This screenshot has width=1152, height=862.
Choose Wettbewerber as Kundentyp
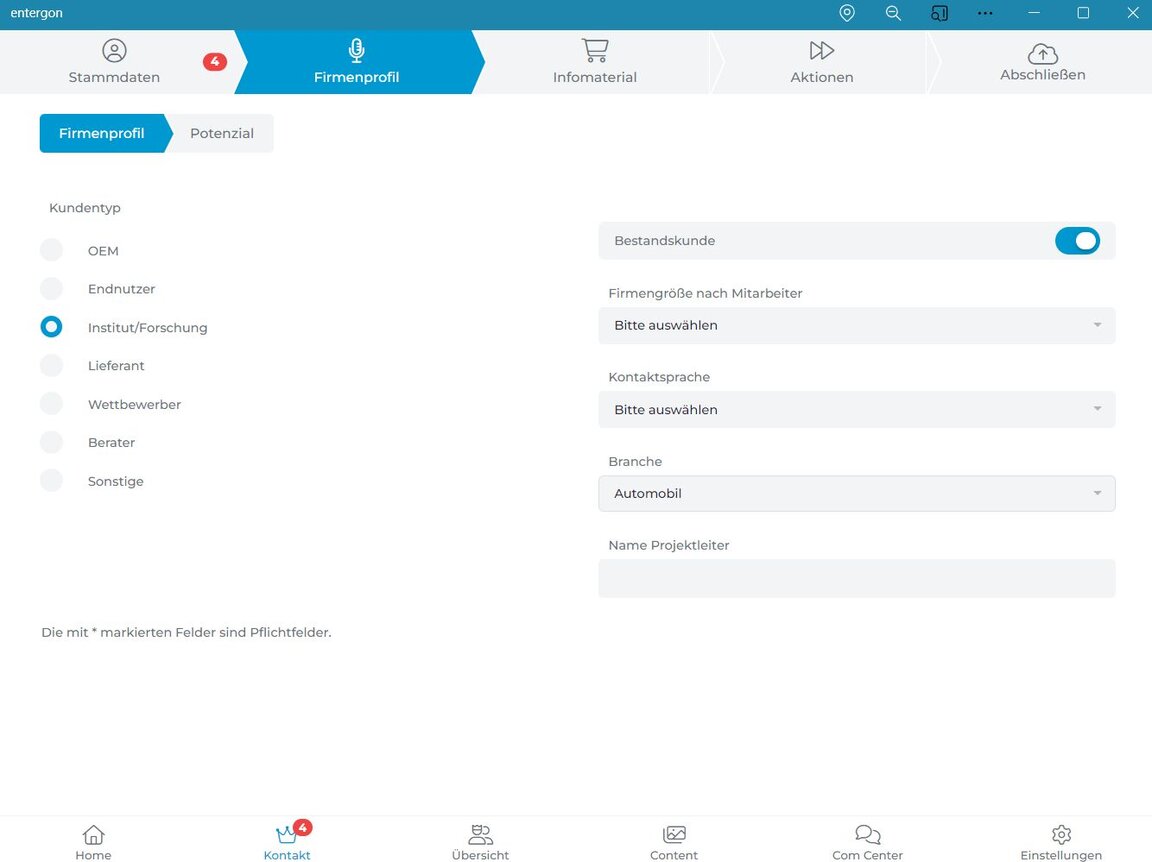tap(51, 404)
